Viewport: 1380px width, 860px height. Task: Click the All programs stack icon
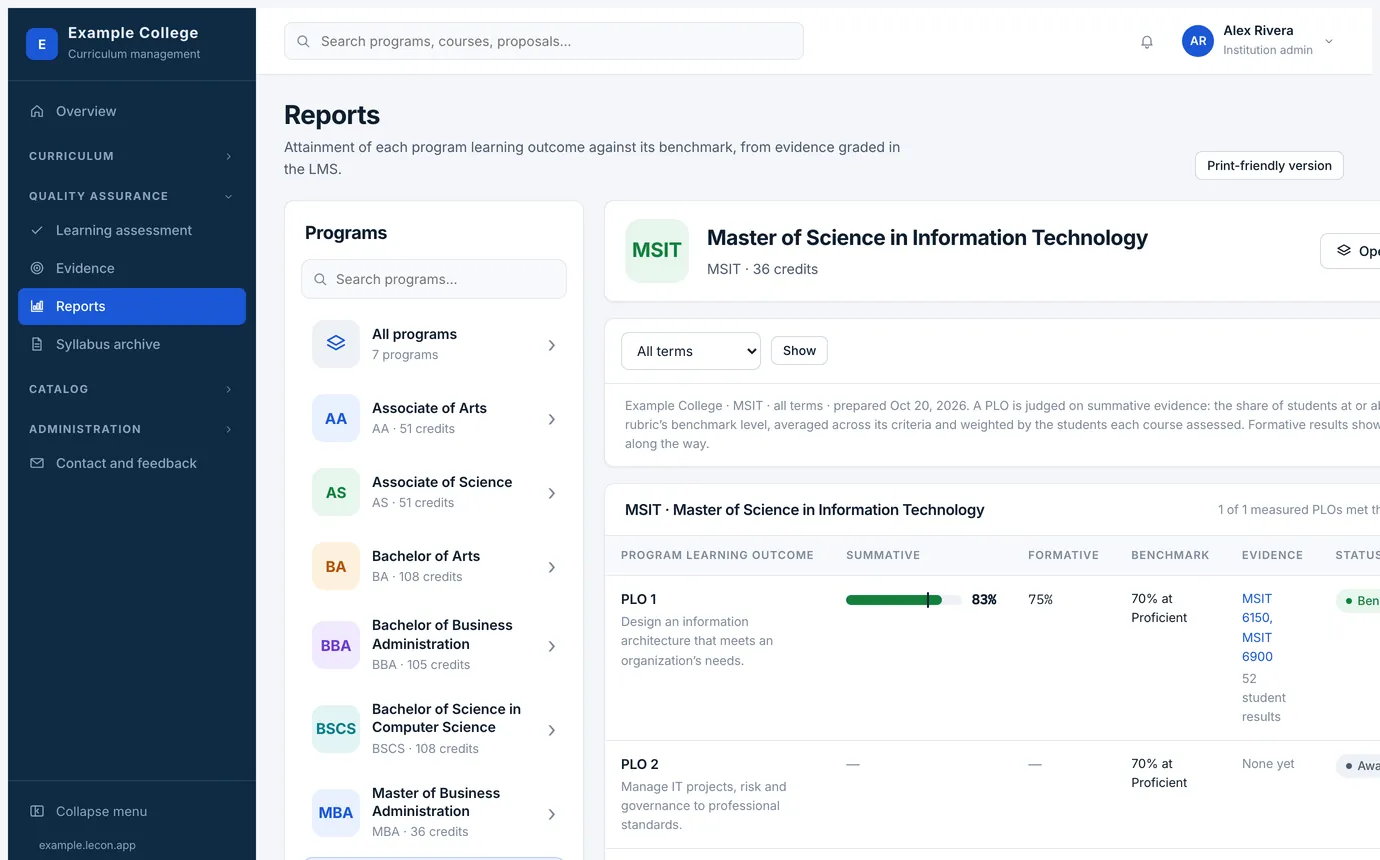(x=336, y=344)
